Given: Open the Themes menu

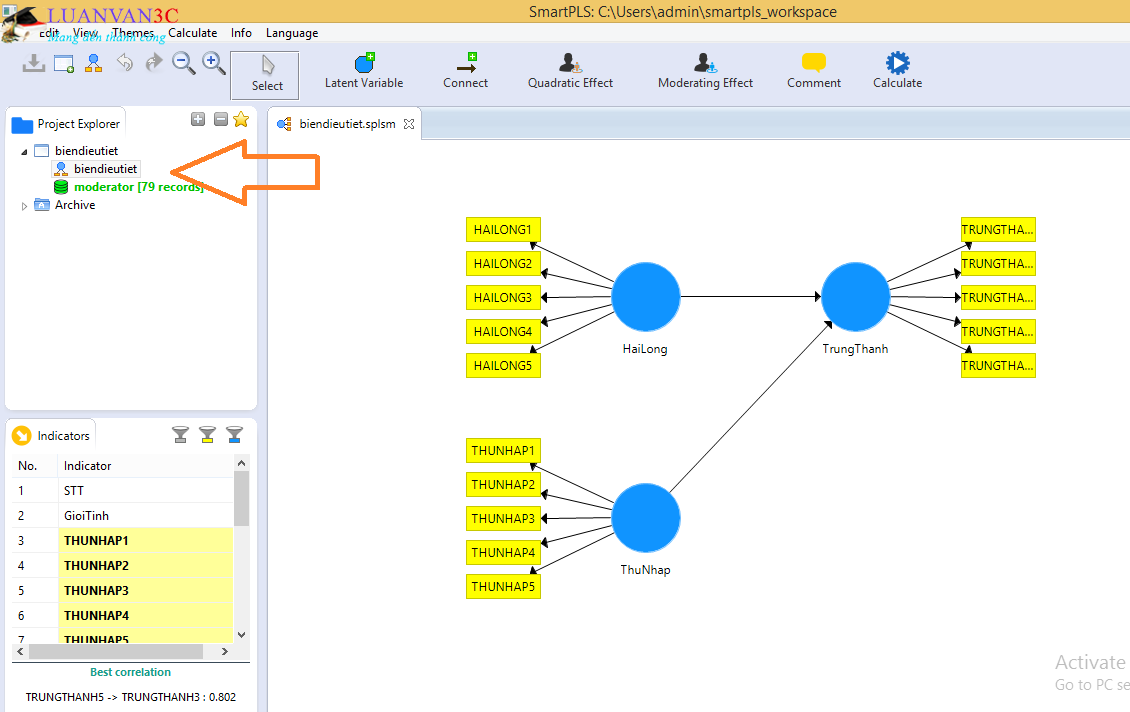Looking at the screenshot, I should click(132, 33).
